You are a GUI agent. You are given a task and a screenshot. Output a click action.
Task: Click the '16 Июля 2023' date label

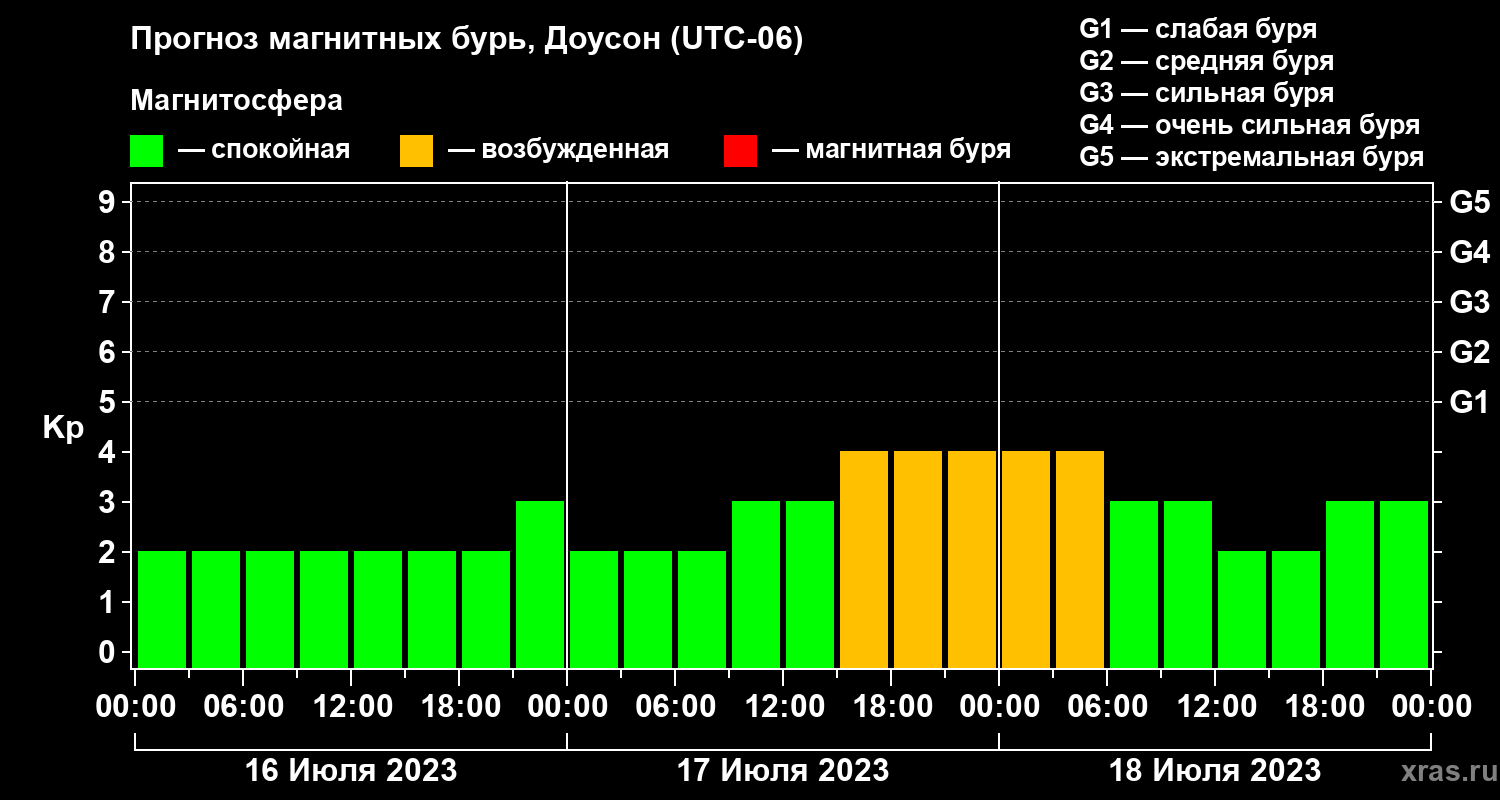click(351, 771)
